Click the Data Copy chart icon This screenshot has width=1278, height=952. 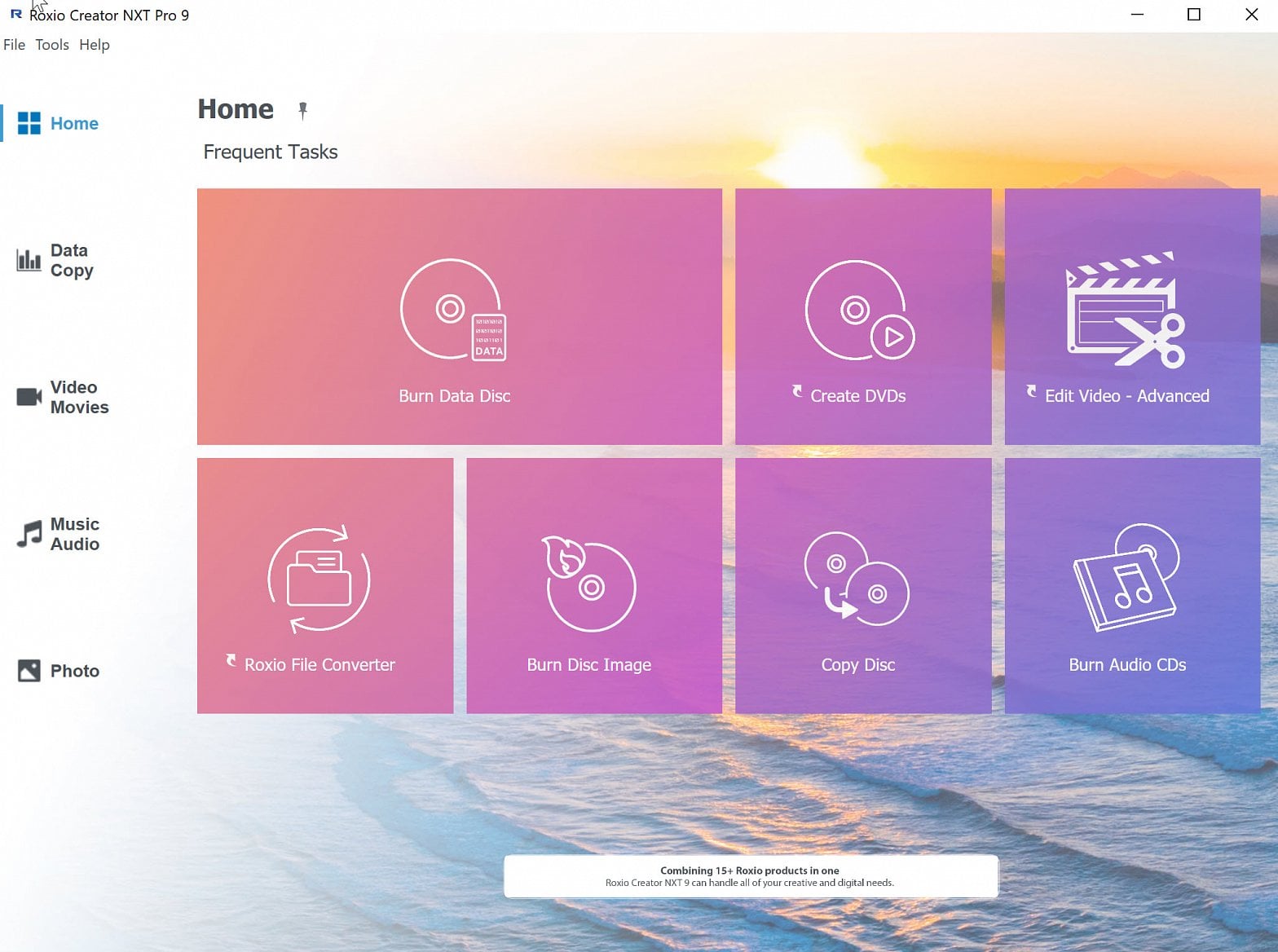[29, 260]
